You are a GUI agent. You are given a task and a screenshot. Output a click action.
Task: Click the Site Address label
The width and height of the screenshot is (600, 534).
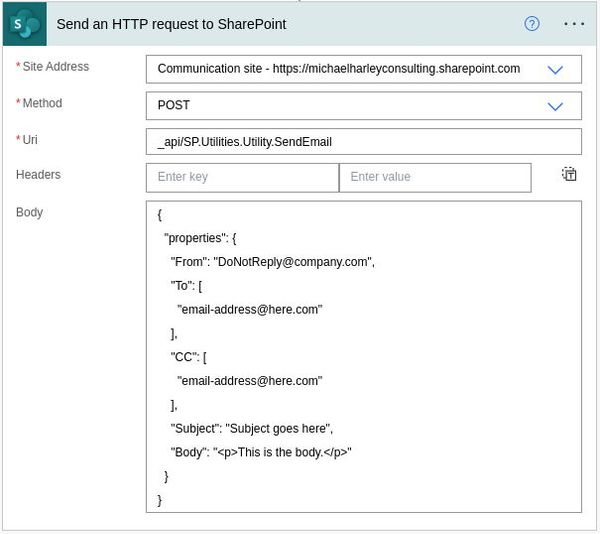click(x=55, y=67)
